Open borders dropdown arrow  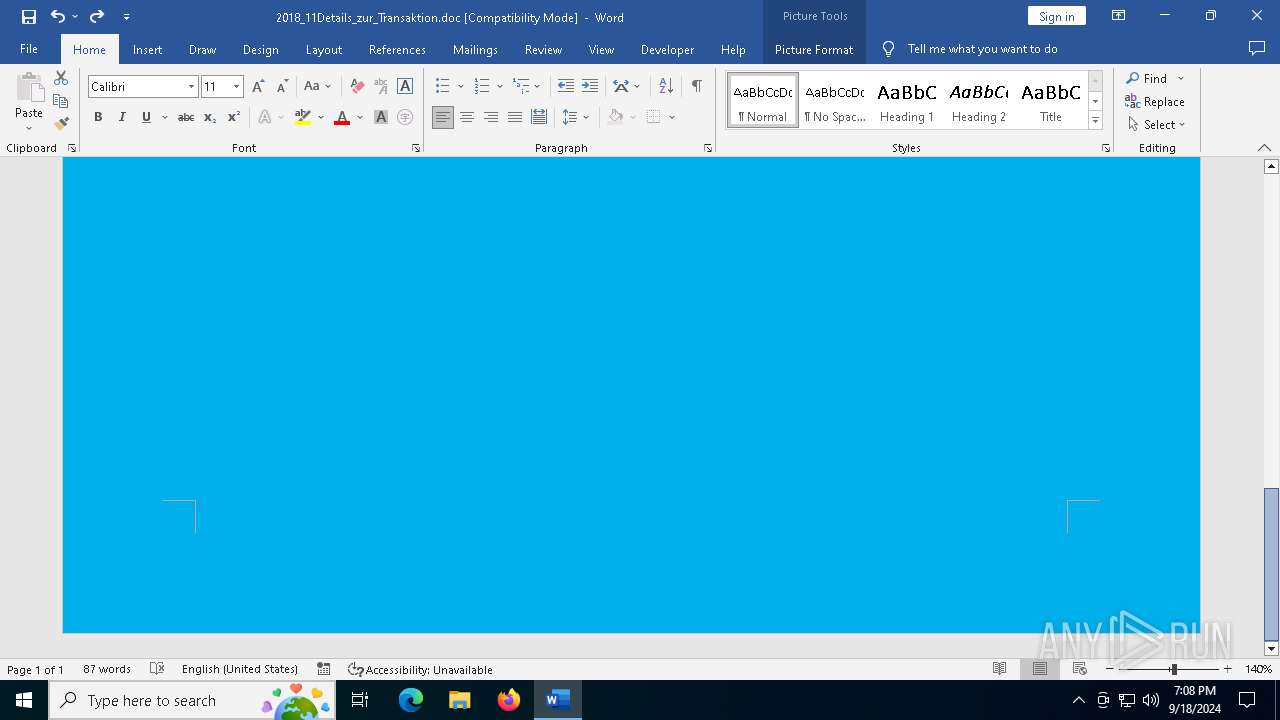coord(672,117)
